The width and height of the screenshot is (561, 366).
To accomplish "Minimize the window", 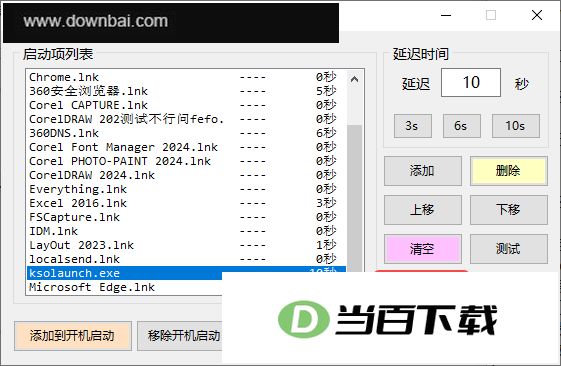I will tap(446, 15).
